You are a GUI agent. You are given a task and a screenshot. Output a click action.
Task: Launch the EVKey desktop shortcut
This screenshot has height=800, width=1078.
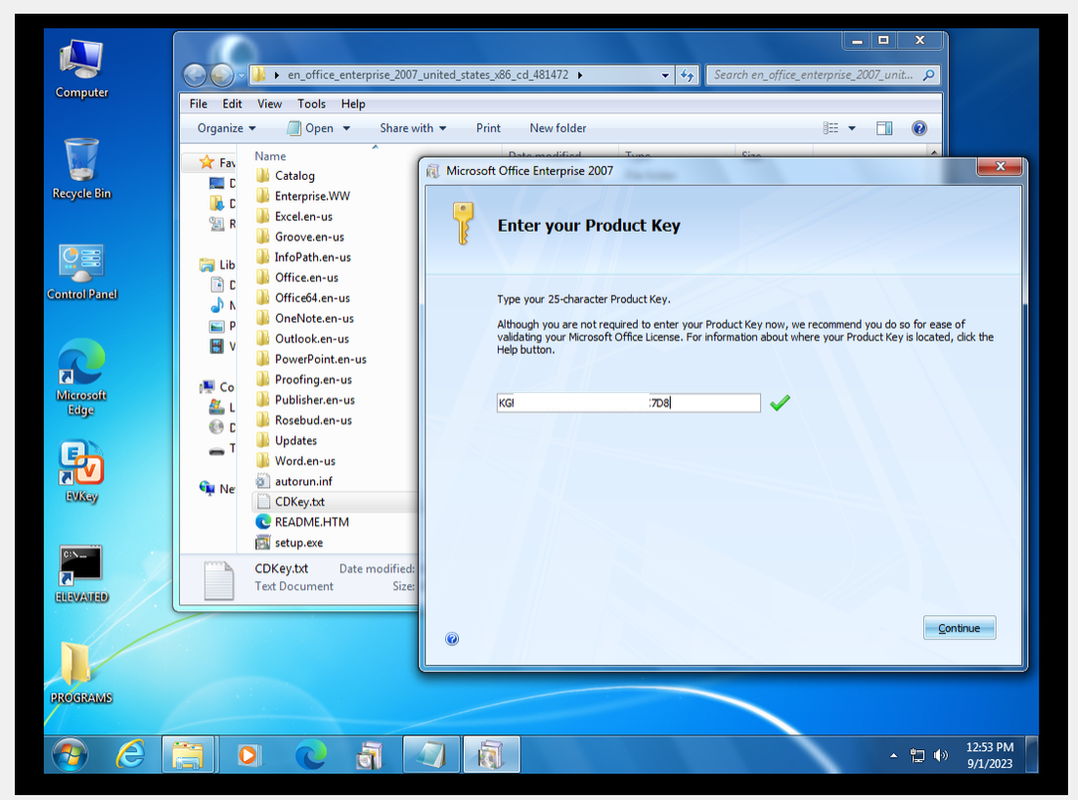tap(81, 471)
